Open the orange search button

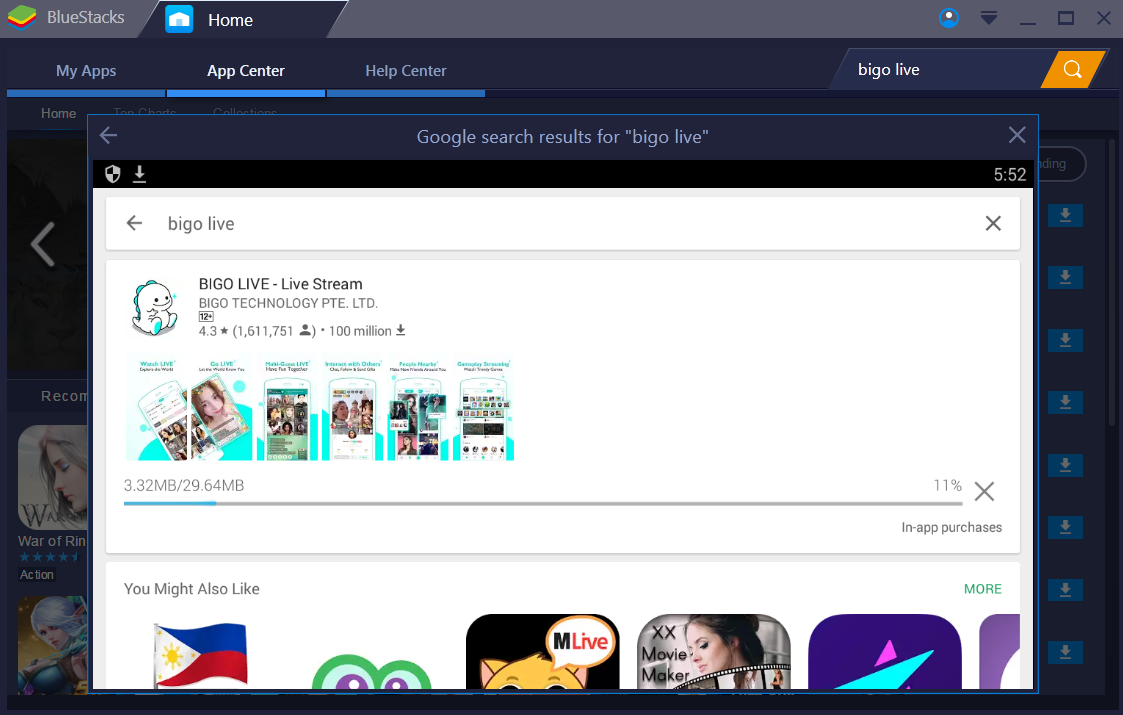1072,69
